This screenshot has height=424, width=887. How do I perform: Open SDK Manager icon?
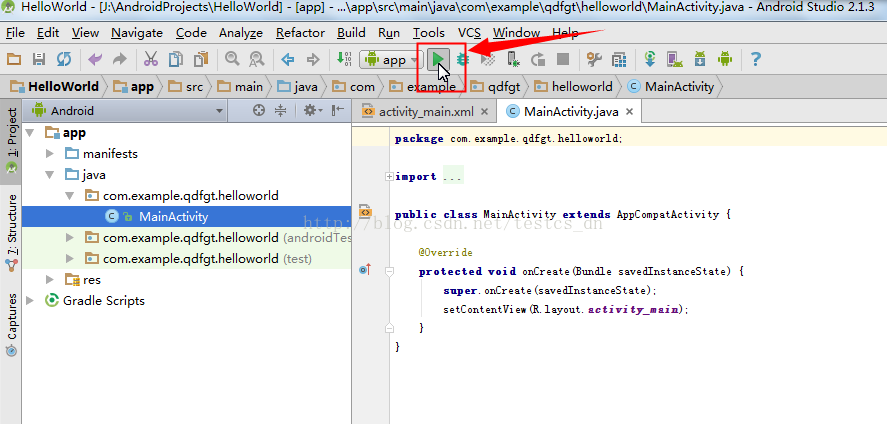(700, 59)
